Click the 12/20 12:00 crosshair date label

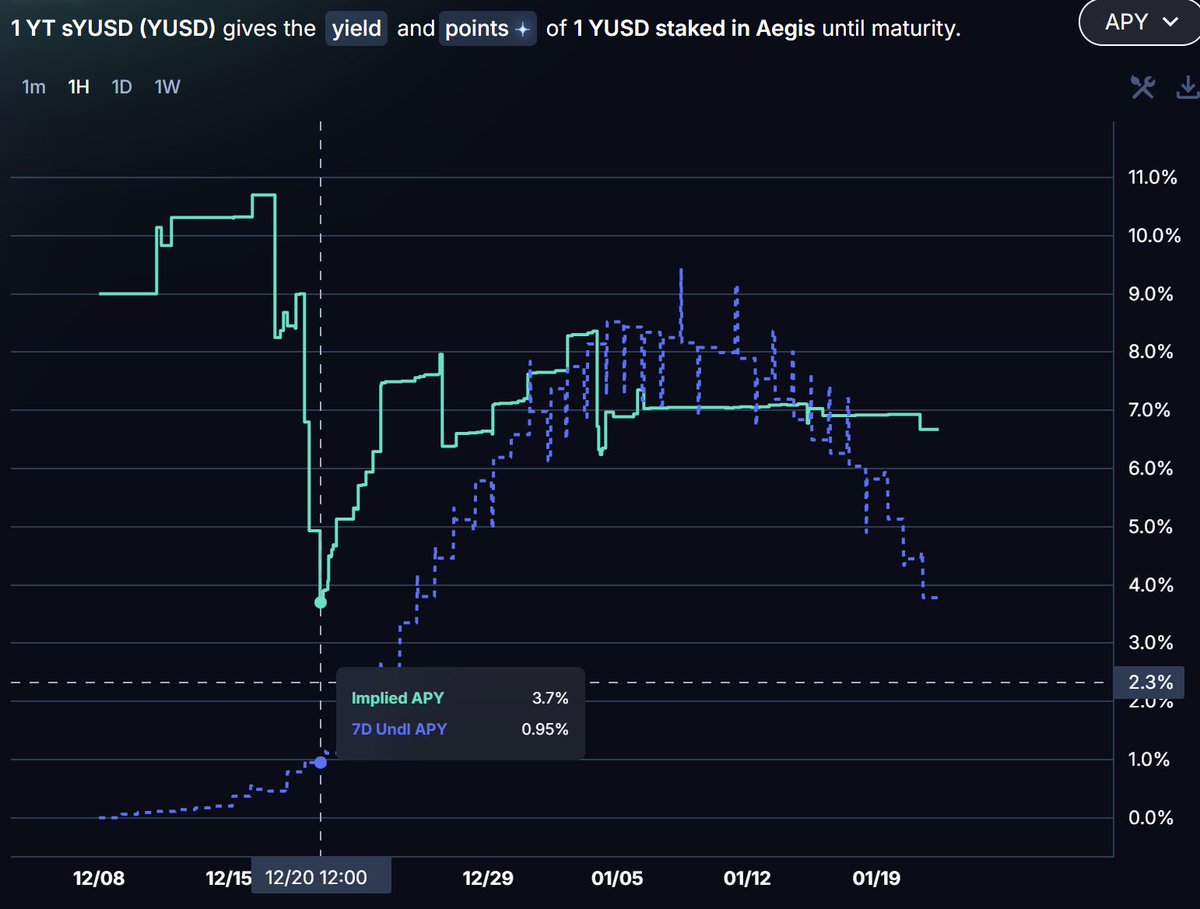(321, 878)
